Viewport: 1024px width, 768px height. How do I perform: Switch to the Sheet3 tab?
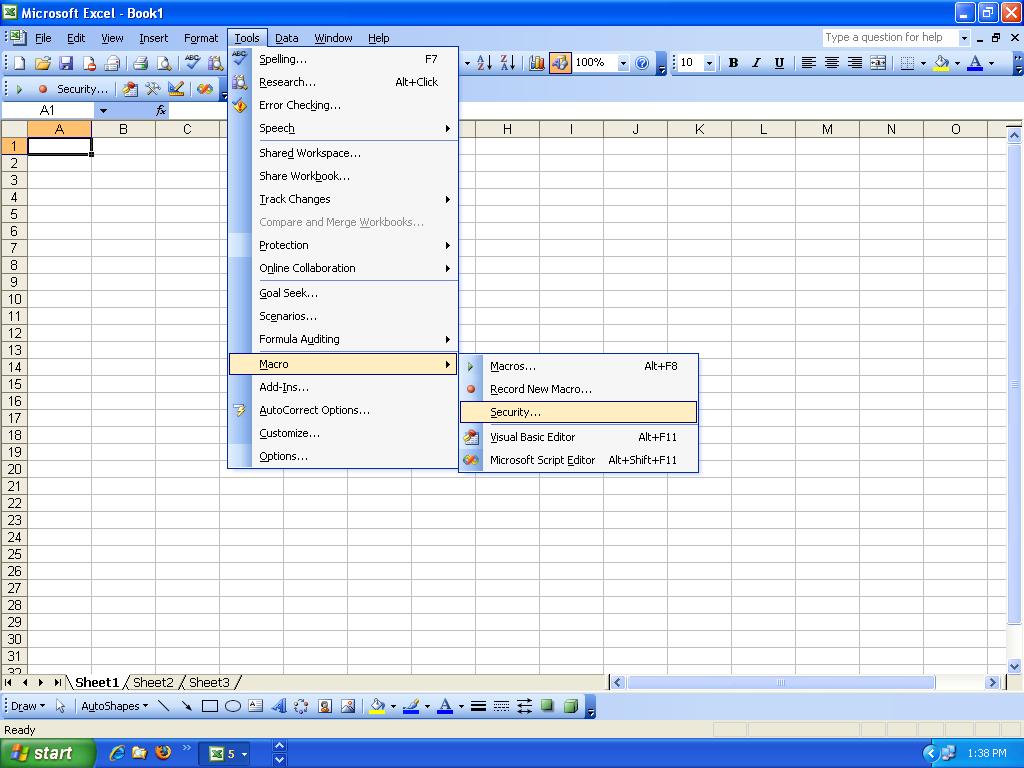[x=209, y=682]
